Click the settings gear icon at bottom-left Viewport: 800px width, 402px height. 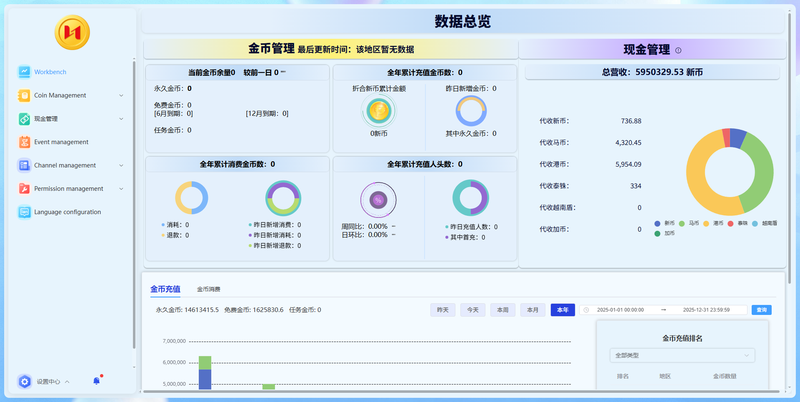click(x=24, y=381)
